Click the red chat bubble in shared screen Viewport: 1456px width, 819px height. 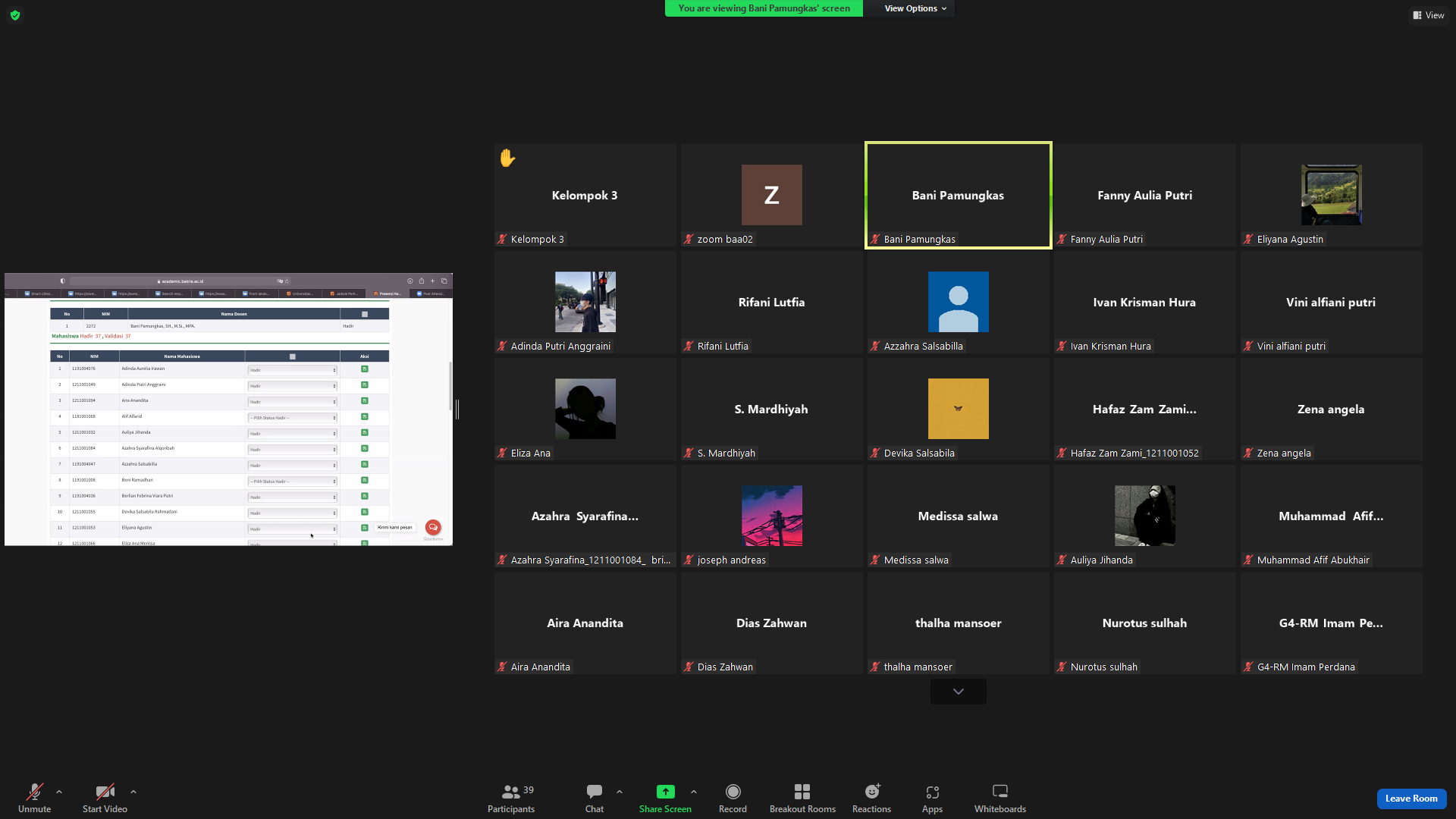(433, 527)
